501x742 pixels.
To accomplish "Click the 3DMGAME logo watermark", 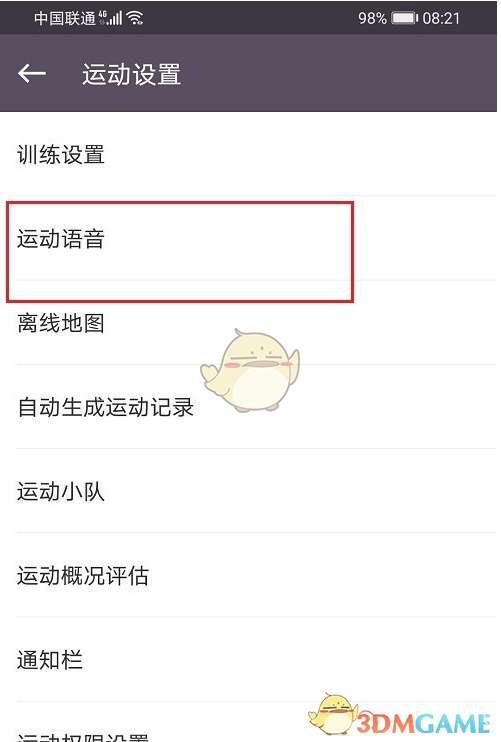I will click(x=423, y=723).
